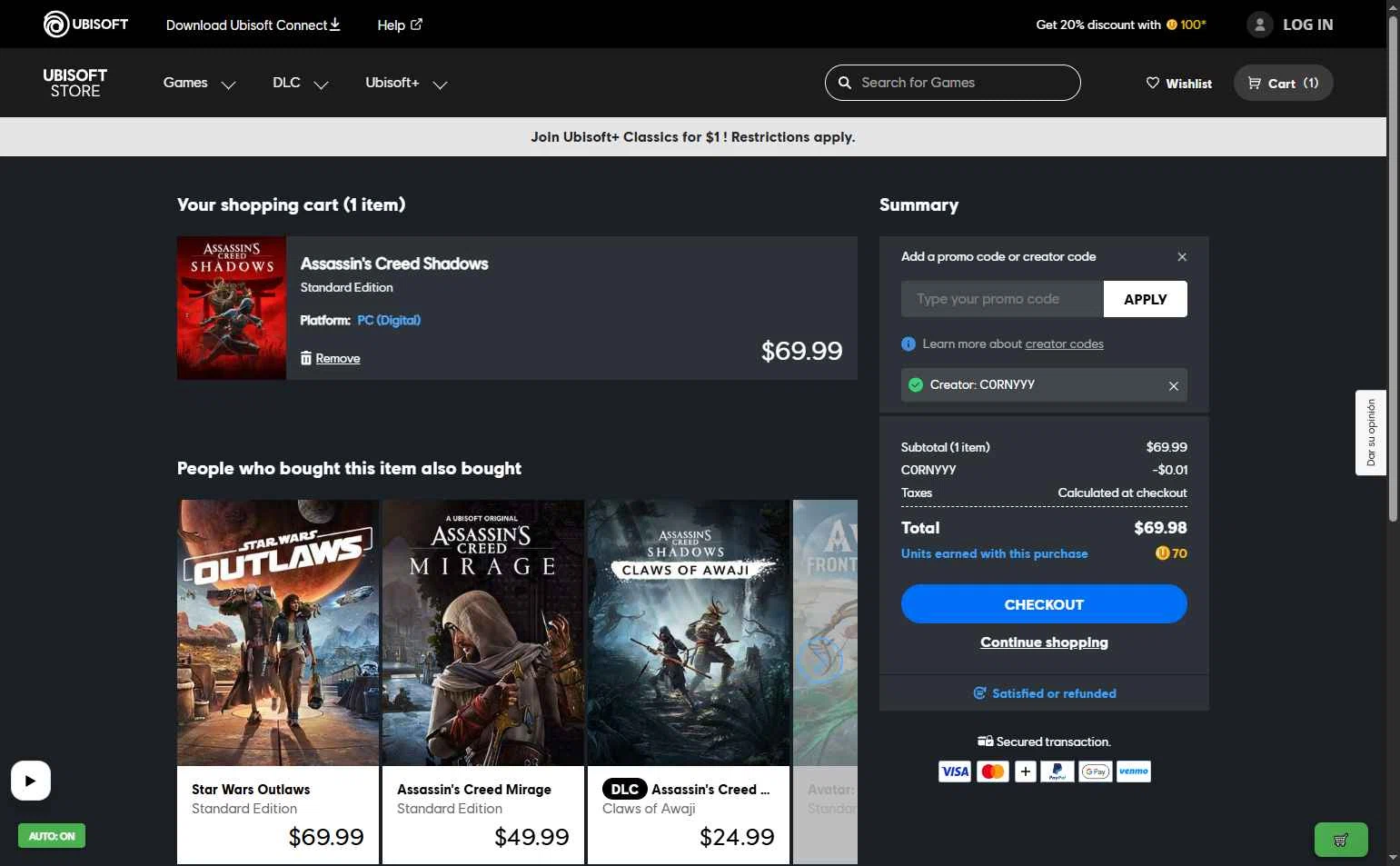Open the Dar su opinión feedback tab
Screen dimensions: 1400x866
[x=1371, y=433]
